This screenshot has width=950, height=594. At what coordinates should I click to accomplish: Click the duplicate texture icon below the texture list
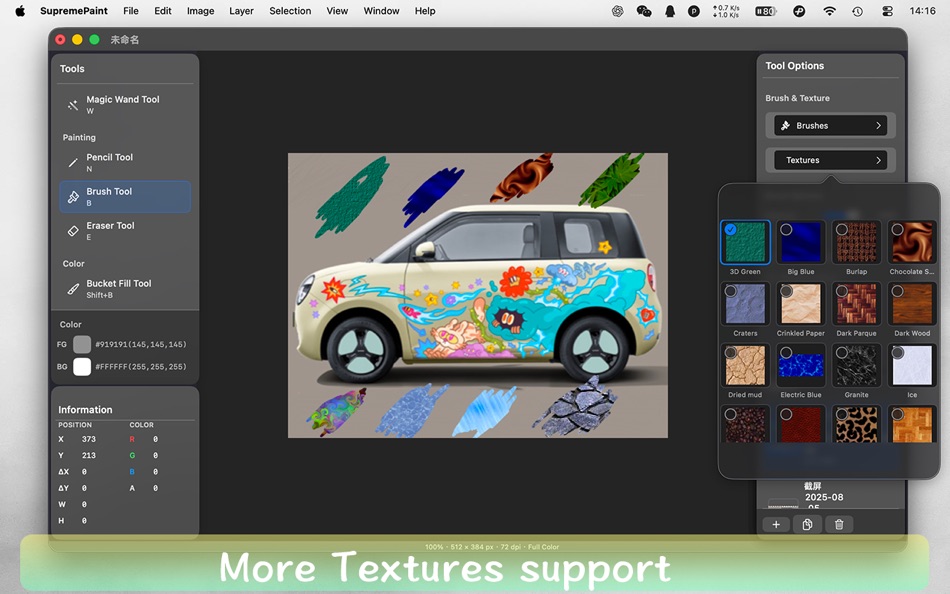(807, 524)
